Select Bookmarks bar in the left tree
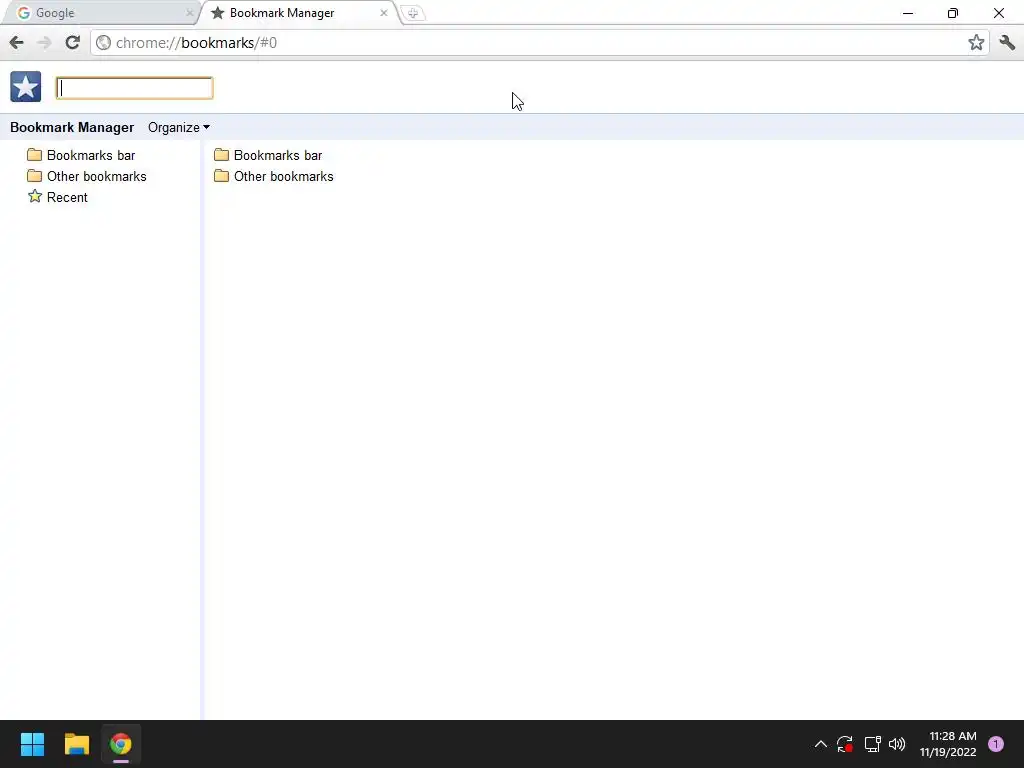 [91, 155]
